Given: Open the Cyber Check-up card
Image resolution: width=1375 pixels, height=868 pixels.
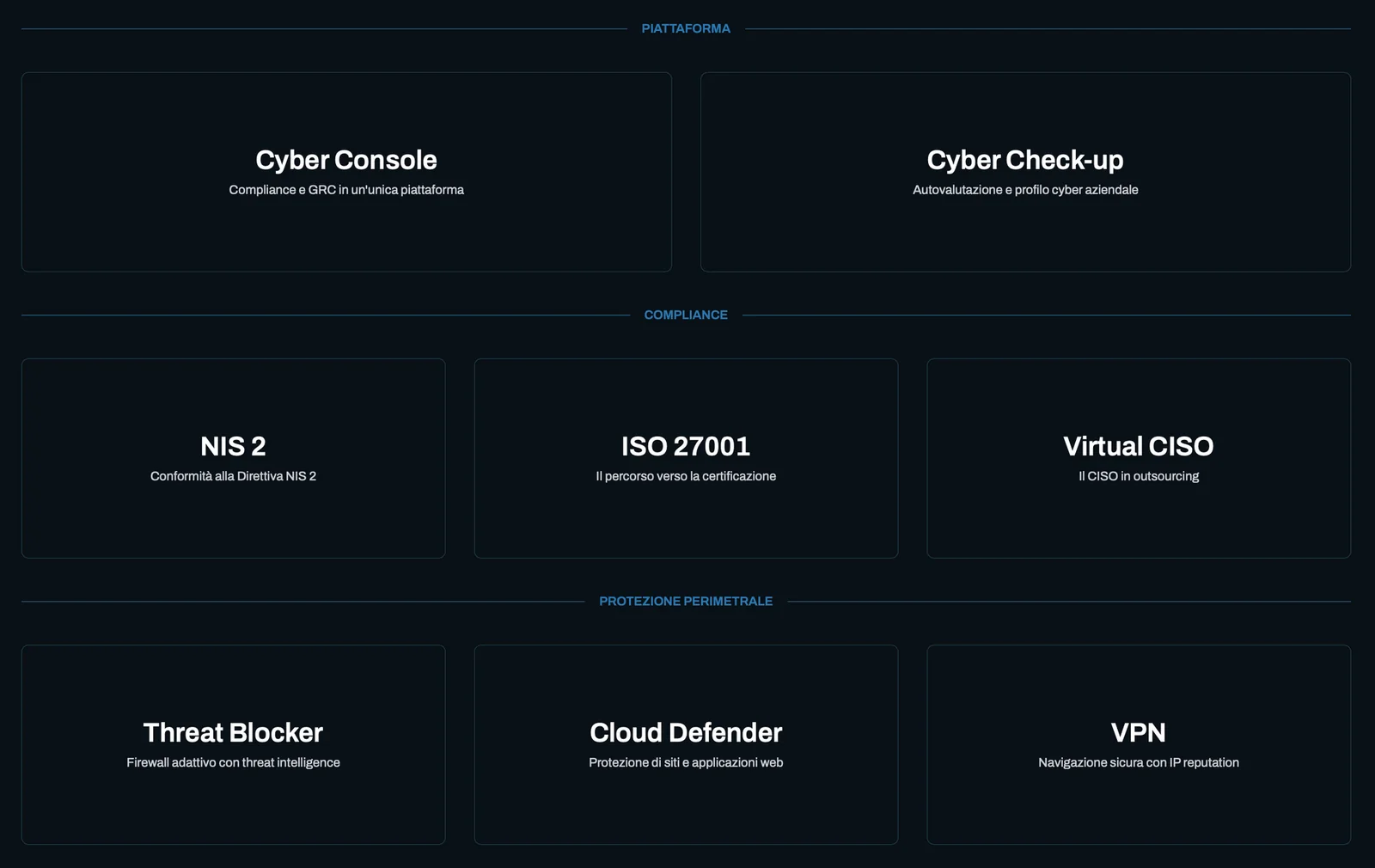Looking at the screenshot, I should point(1025,172).
